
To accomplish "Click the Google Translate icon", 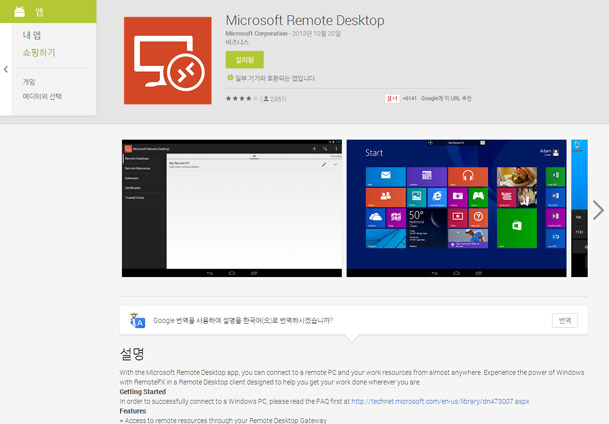I will coord(137,320).
